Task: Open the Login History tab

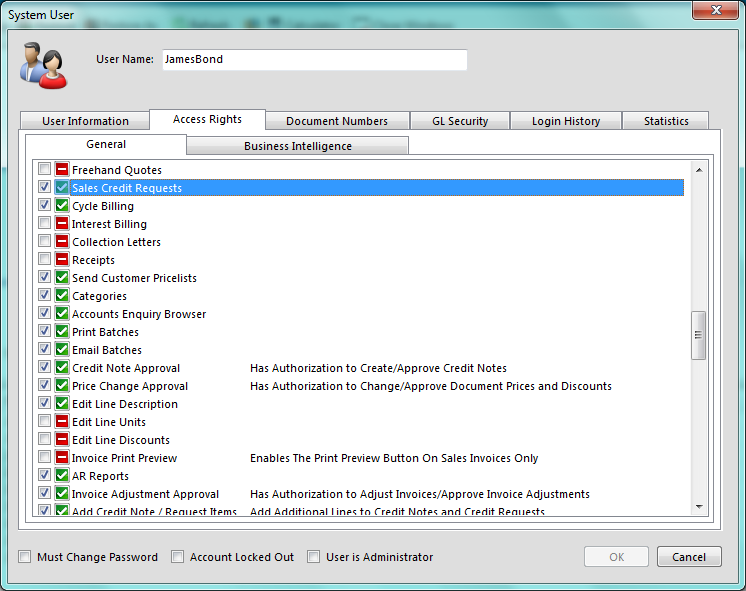Action: [x=565, y=121]
